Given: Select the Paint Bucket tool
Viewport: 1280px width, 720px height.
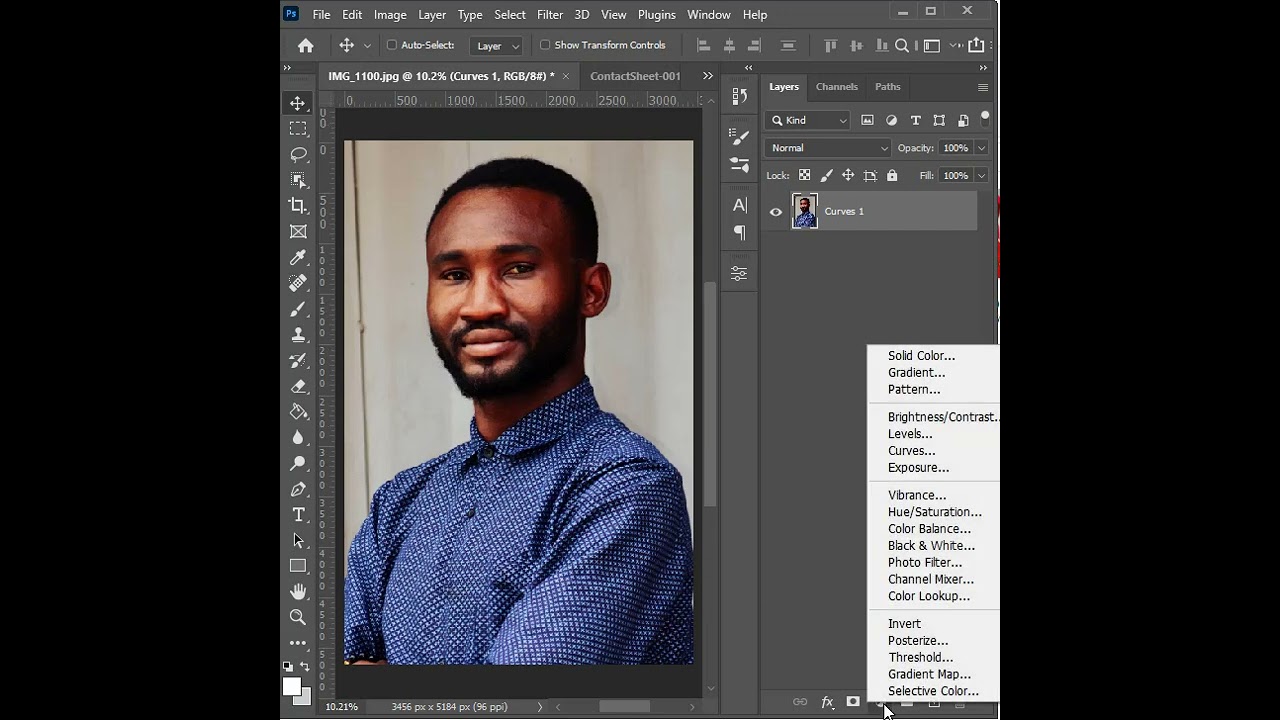Looking at the screenshot, I should [x=298, y=411].
